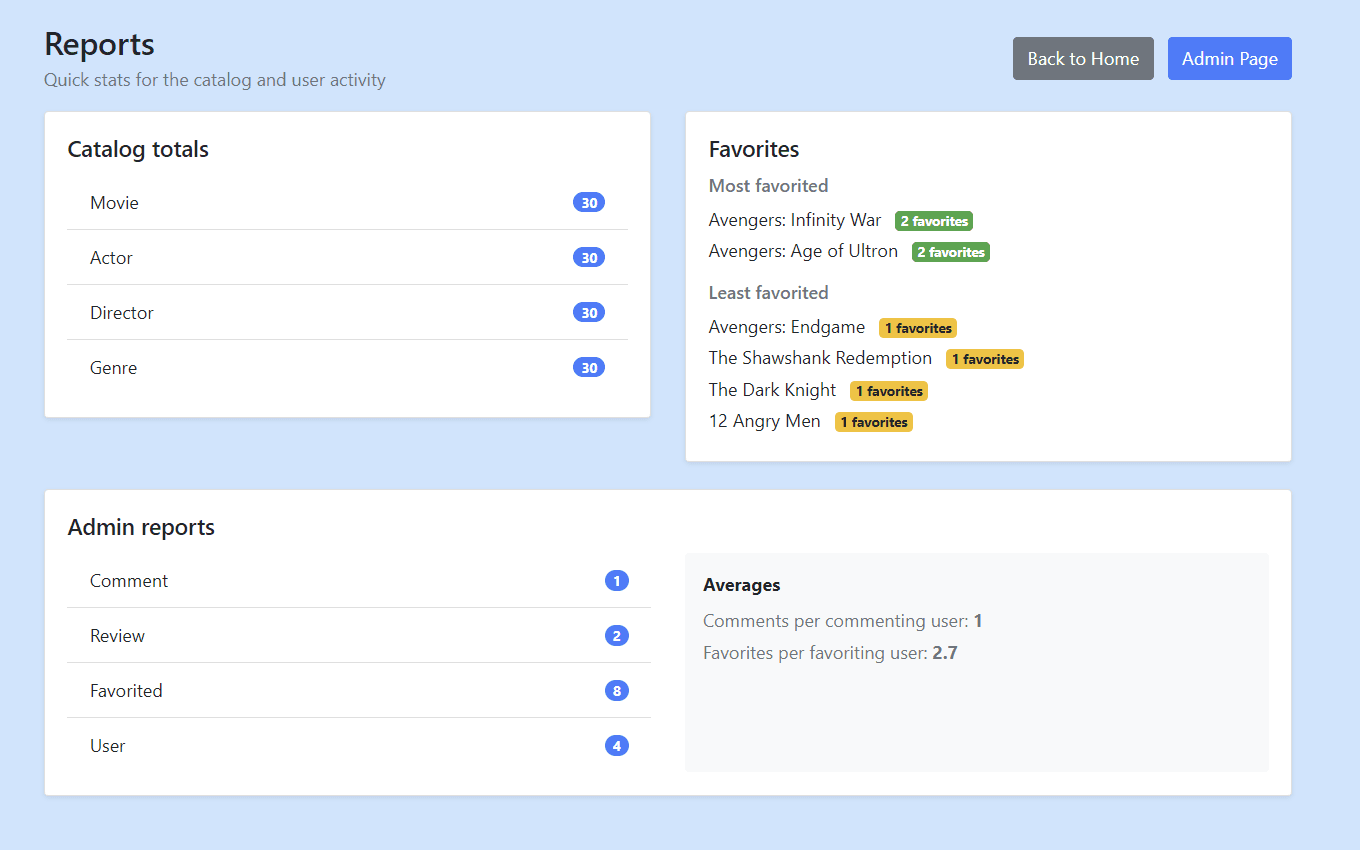Image resolution: width=1360 pixels, height=850 pixels.
Task: Open the Admin Page
Action: pos(1229,58)
